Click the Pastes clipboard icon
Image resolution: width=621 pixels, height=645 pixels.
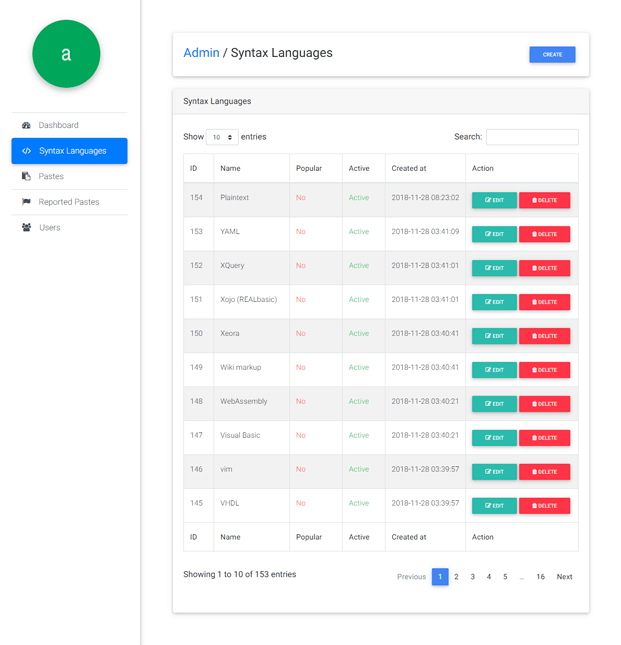click(x=26, y=176)
